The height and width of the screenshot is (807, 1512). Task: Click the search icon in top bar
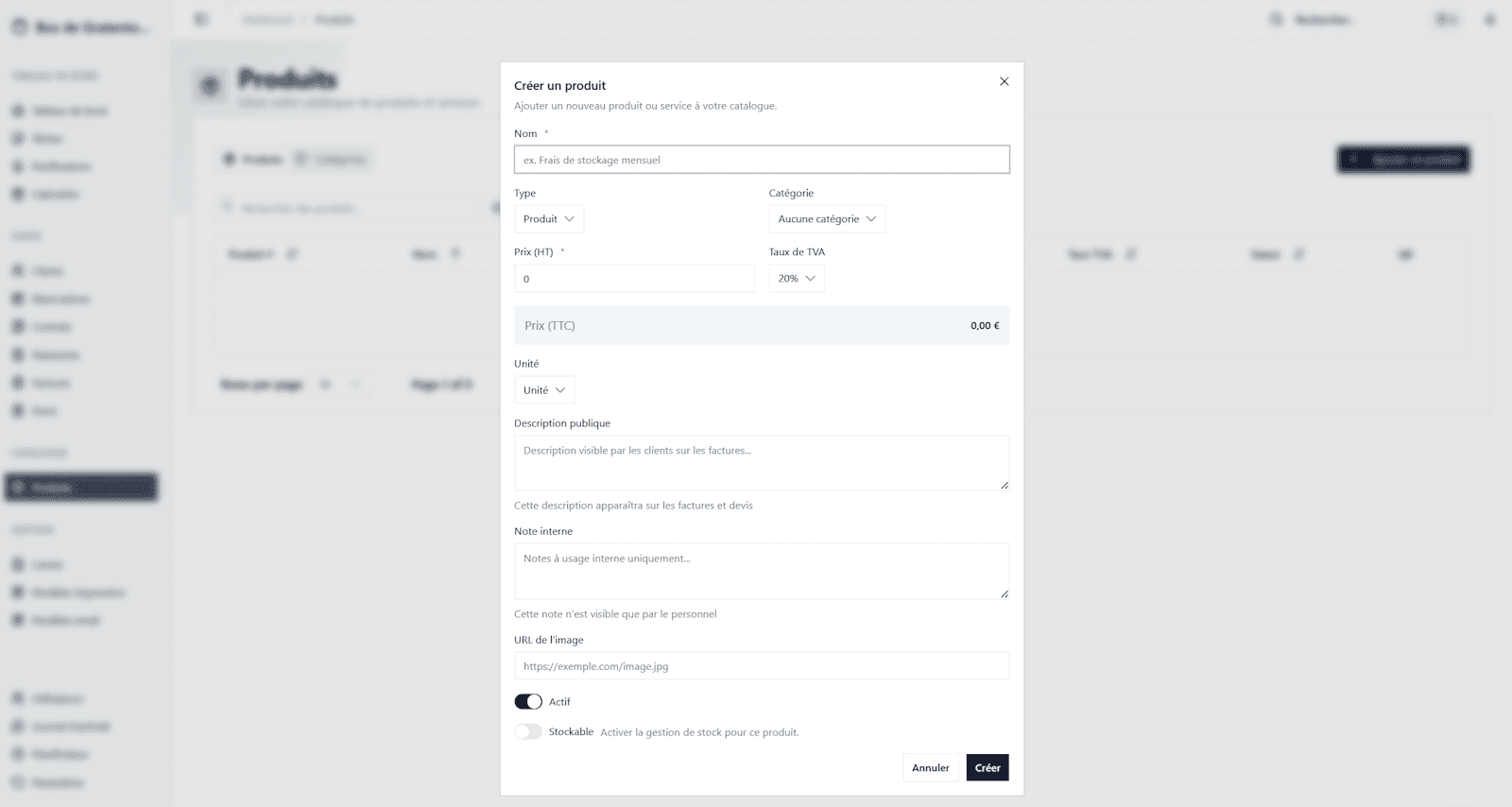[x=1277, y=19]
